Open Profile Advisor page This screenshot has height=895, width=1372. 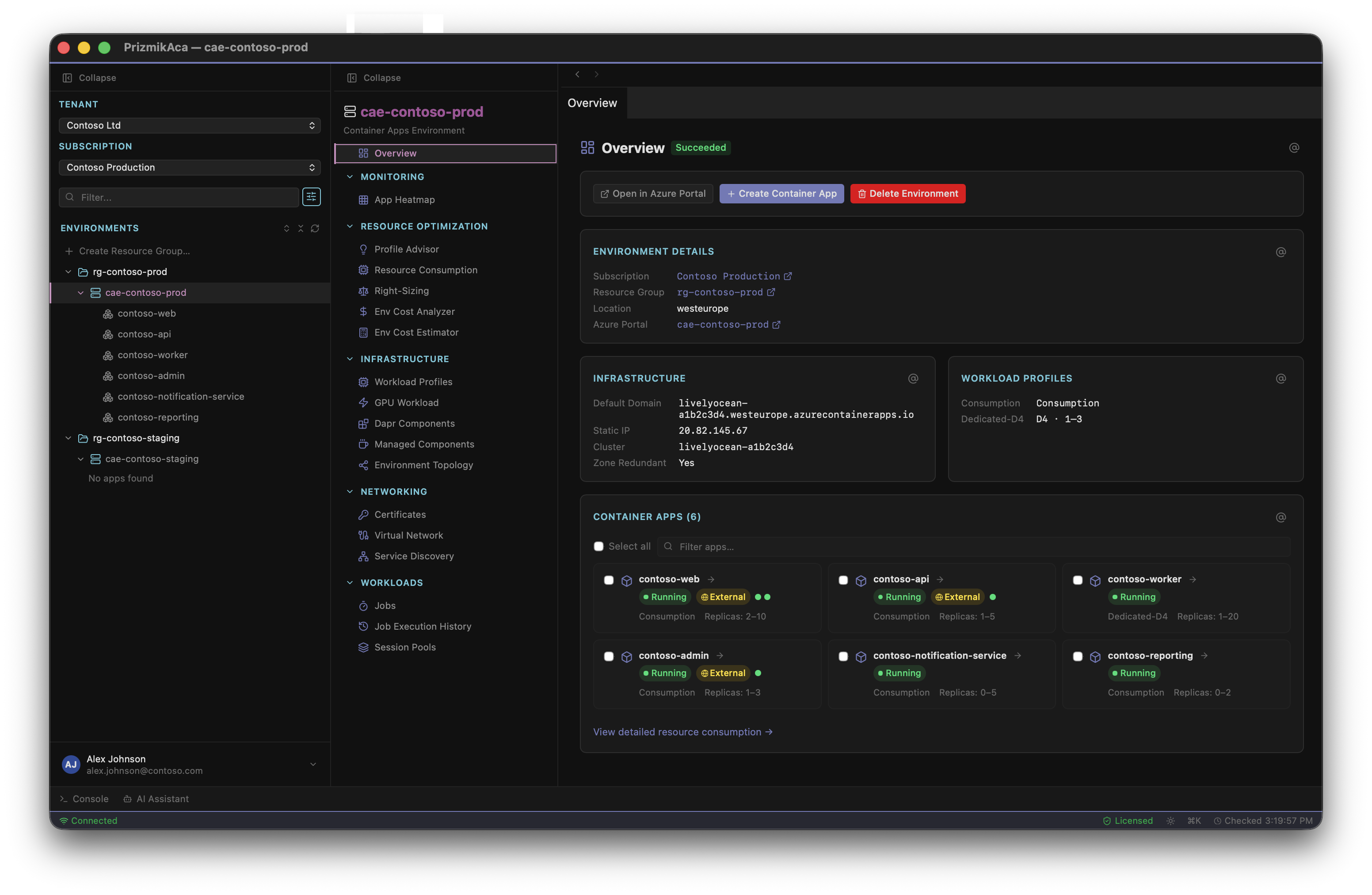click(406, 250)
